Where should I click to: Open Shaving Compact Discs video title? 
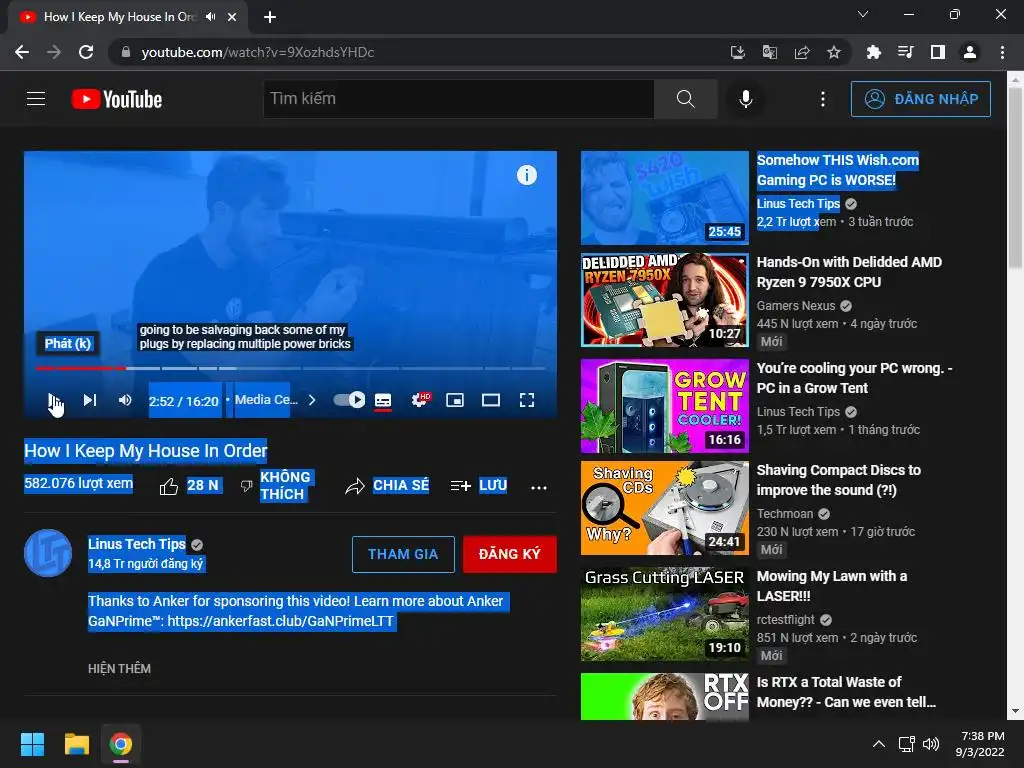(839, 480)
